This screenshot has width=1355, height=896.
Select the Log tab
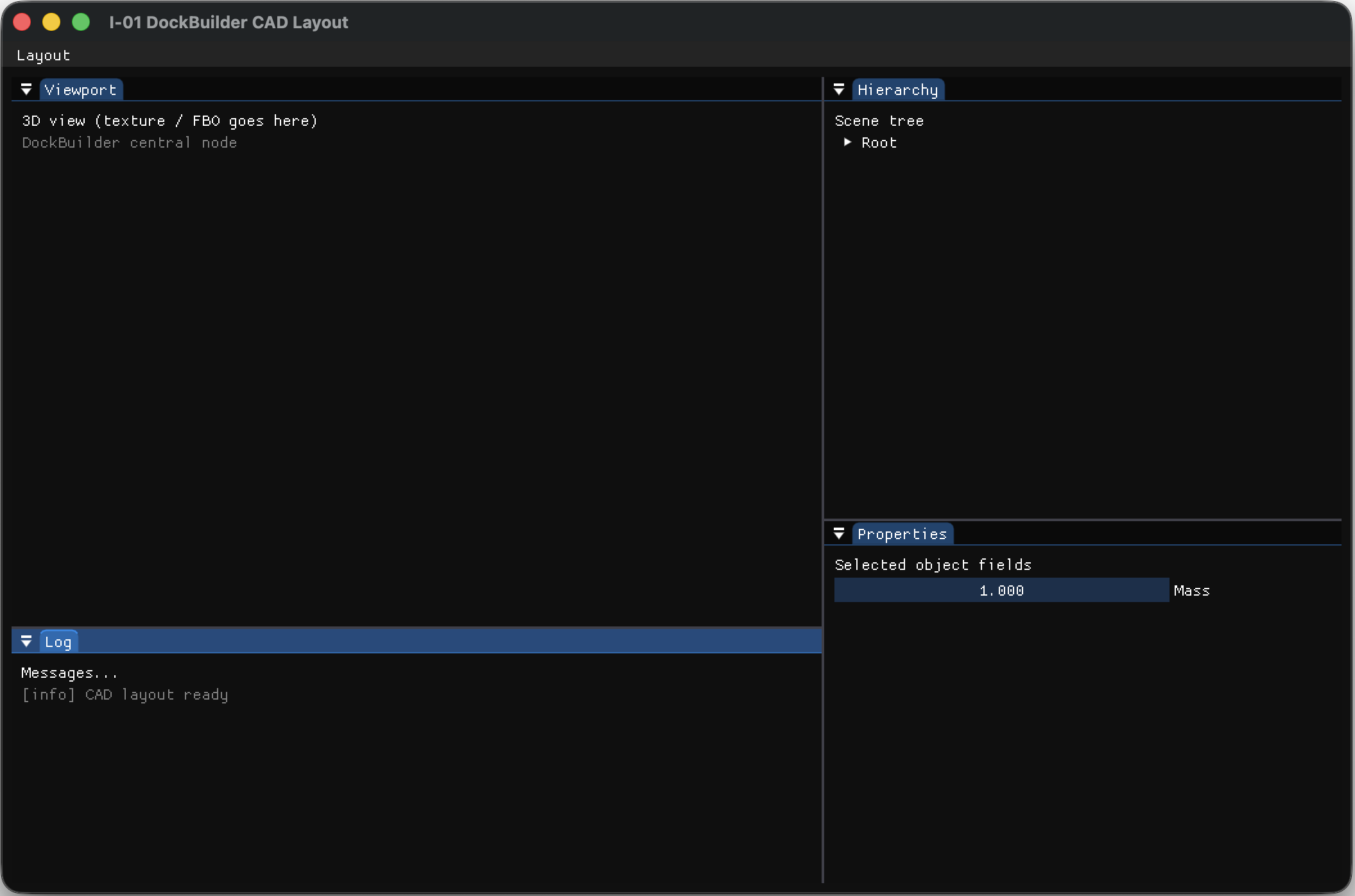click(58, 642)
